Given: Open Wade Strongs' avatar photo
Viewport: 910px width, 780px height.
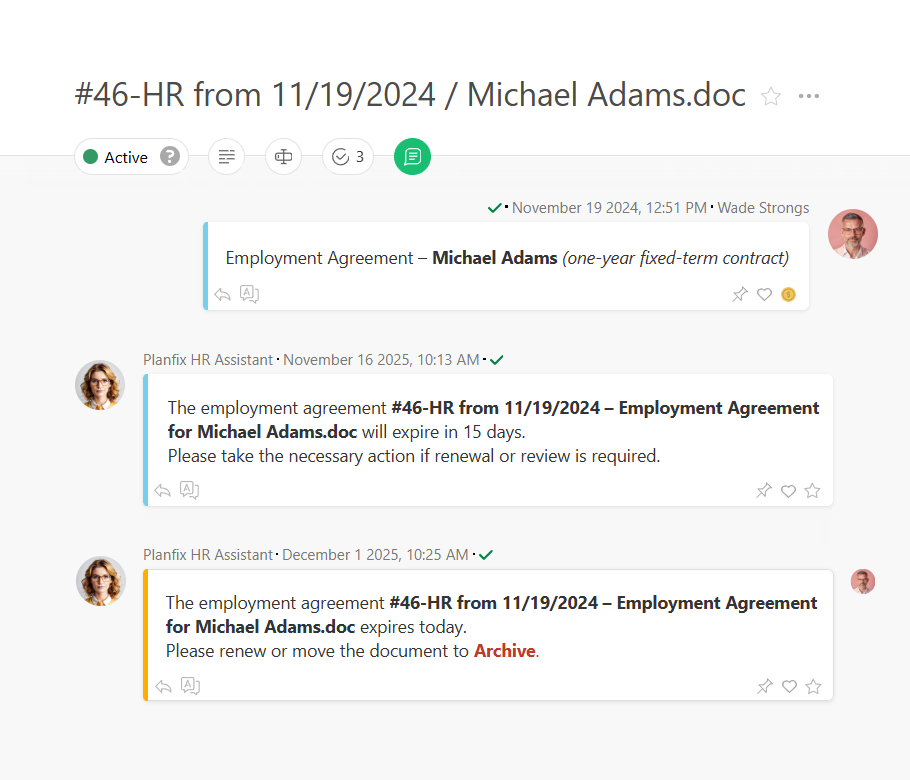Looking at the screenshot, I should click(x=852, y=234).
